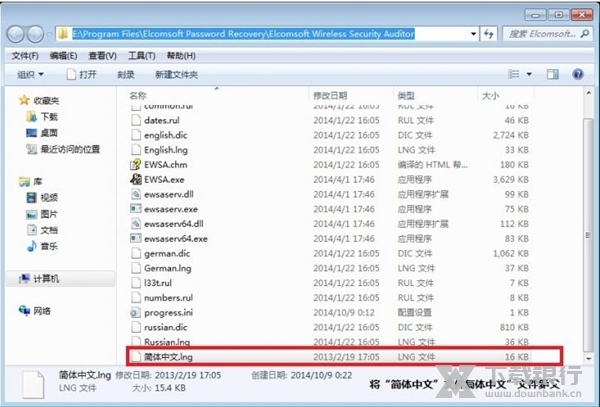Screen dimensions: 600x407
Task: Click the ewsaserv.dll file icon
Action: coord(136,194)
